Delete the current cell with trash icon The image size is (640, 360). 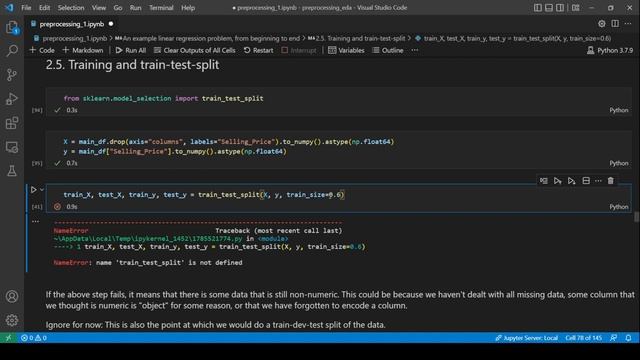click(x=611, y=181)
